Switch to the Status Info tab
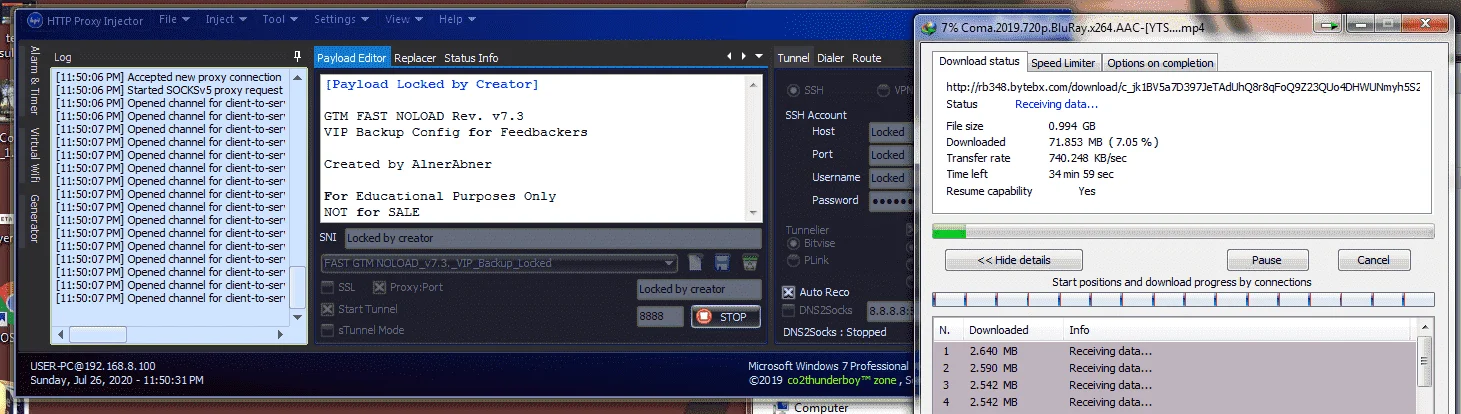This screenshot has height=414, width=1461. (471, 58)
